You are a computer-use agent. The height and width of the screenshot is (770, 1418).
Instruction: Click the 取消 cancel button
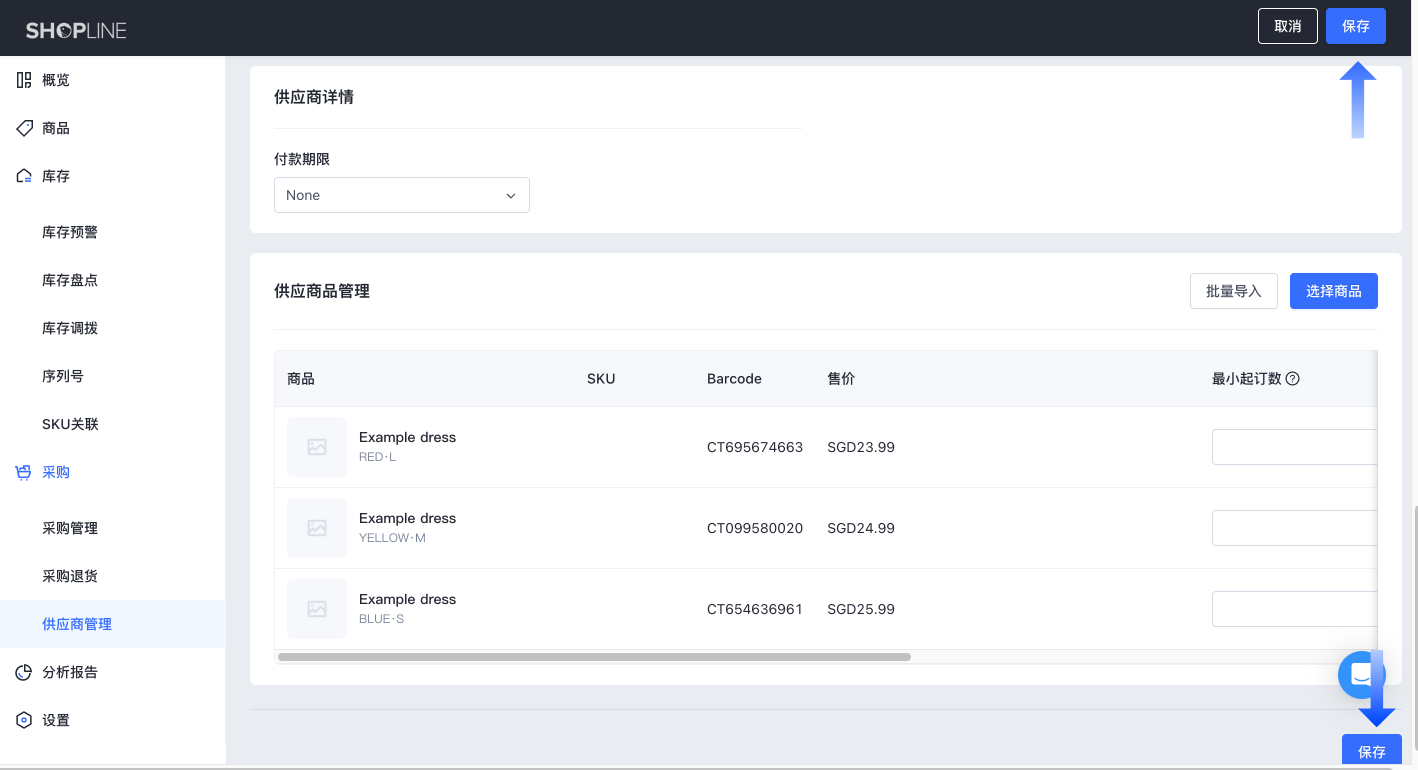1288,26
